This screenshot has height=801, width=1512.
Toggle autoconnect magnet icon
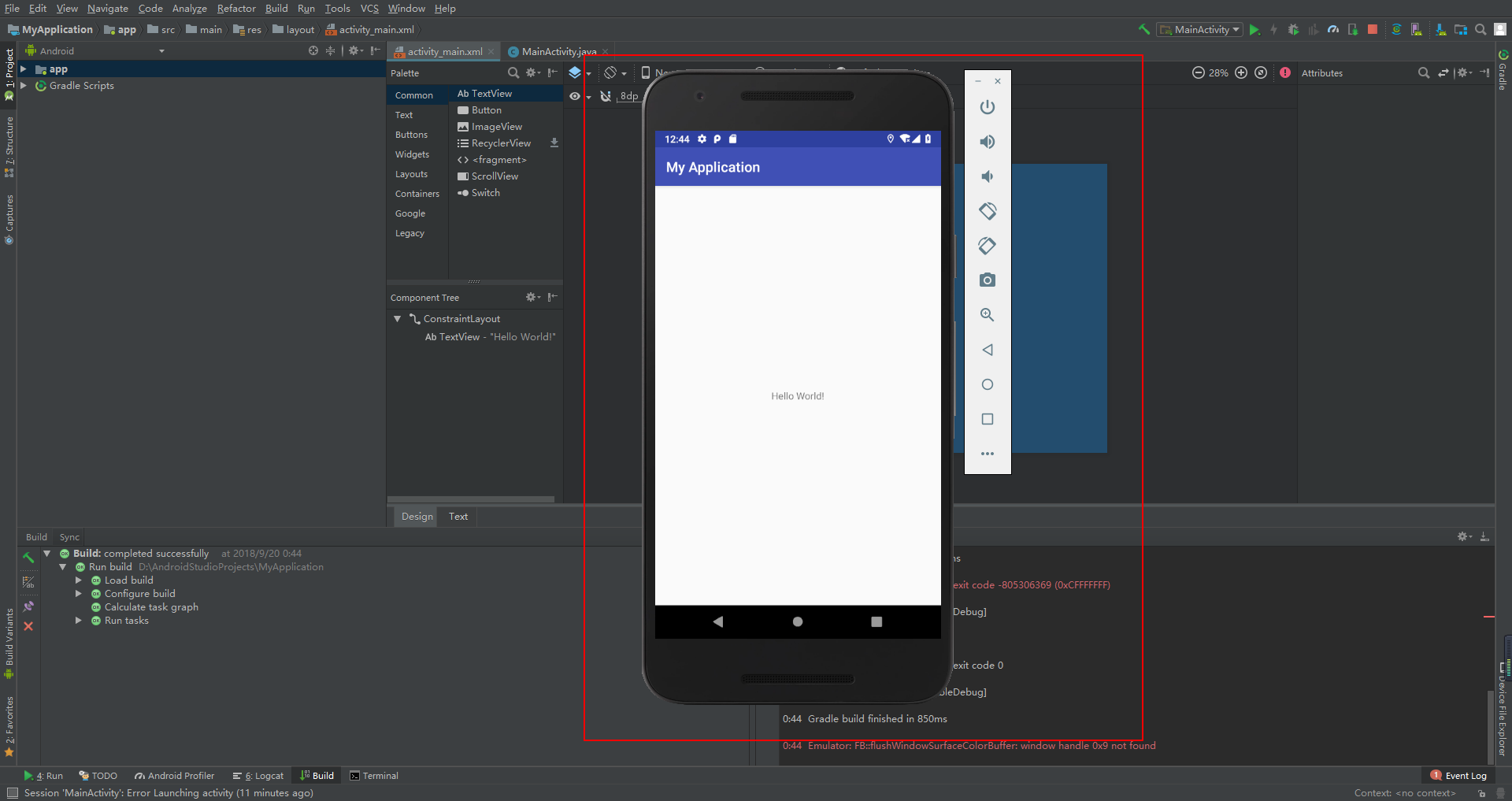(x=606, y=96)
